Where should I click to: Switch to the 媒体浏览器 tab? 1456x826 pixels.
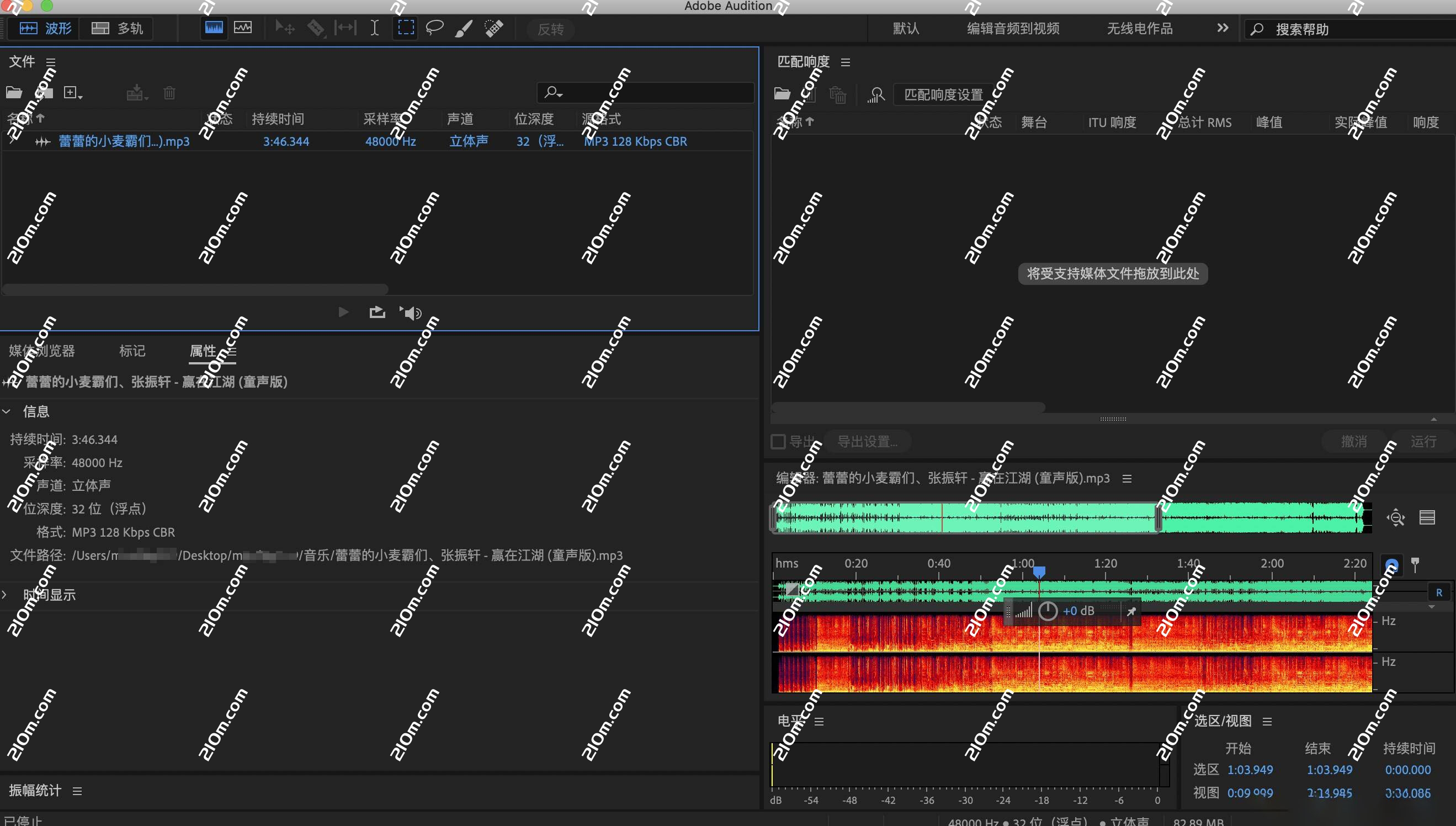click(x=41, y=351)
